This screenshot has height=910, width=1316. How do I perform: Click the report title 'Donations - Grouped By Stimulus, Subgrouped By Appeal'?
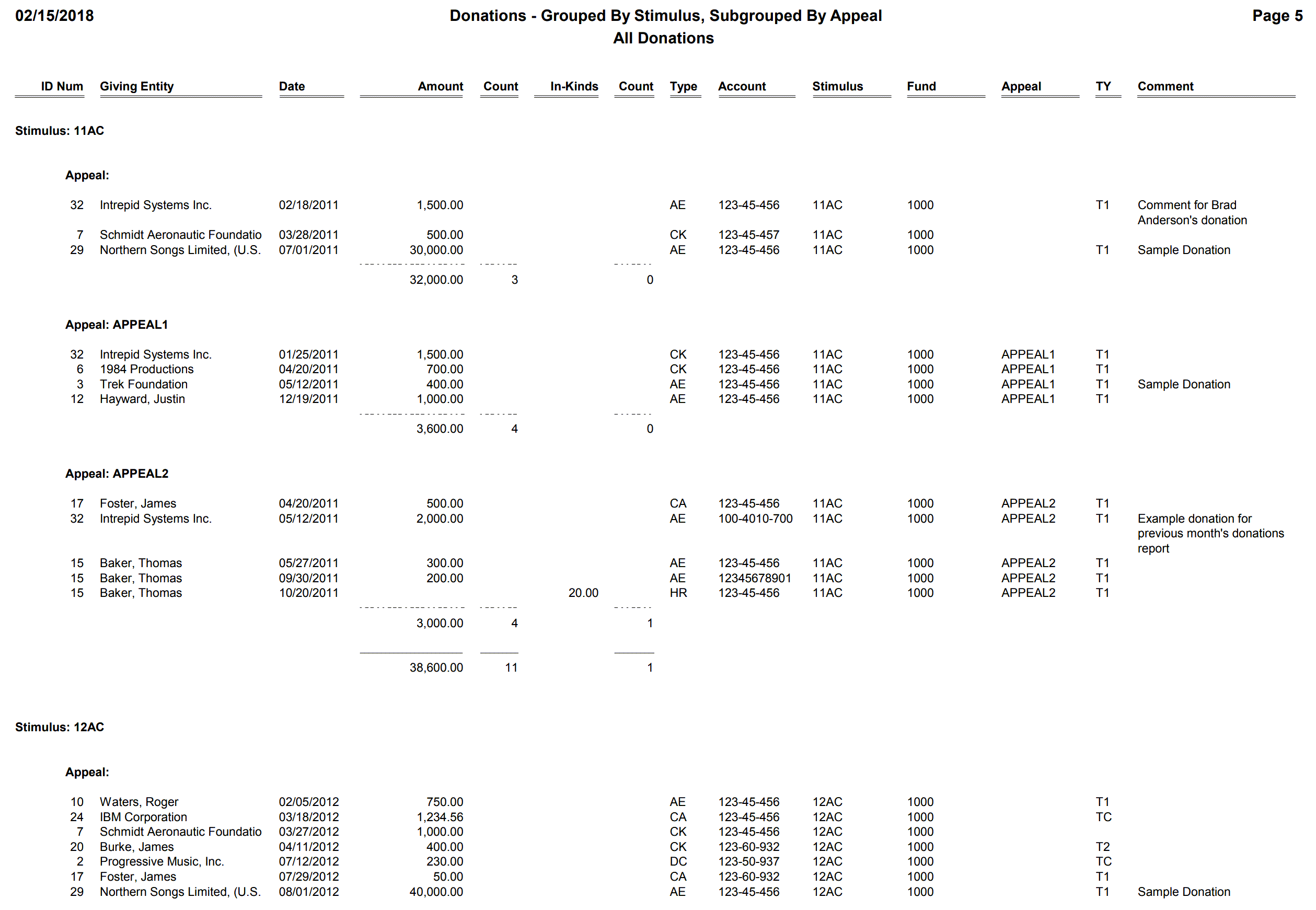(665, 16)
